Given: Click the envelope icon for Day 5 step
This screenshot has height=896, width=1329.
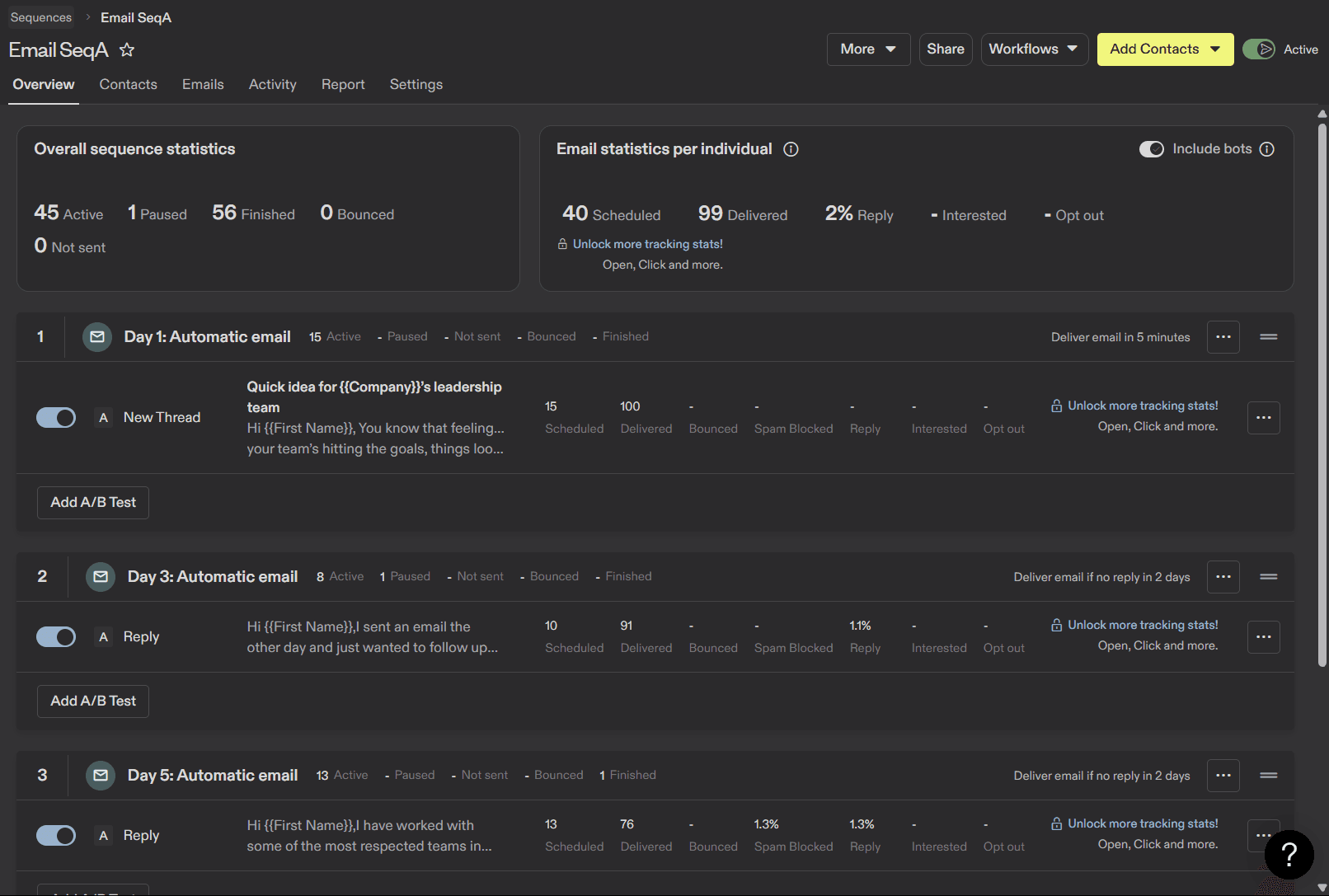Looking at the screenshot, I should coord(101,776).
